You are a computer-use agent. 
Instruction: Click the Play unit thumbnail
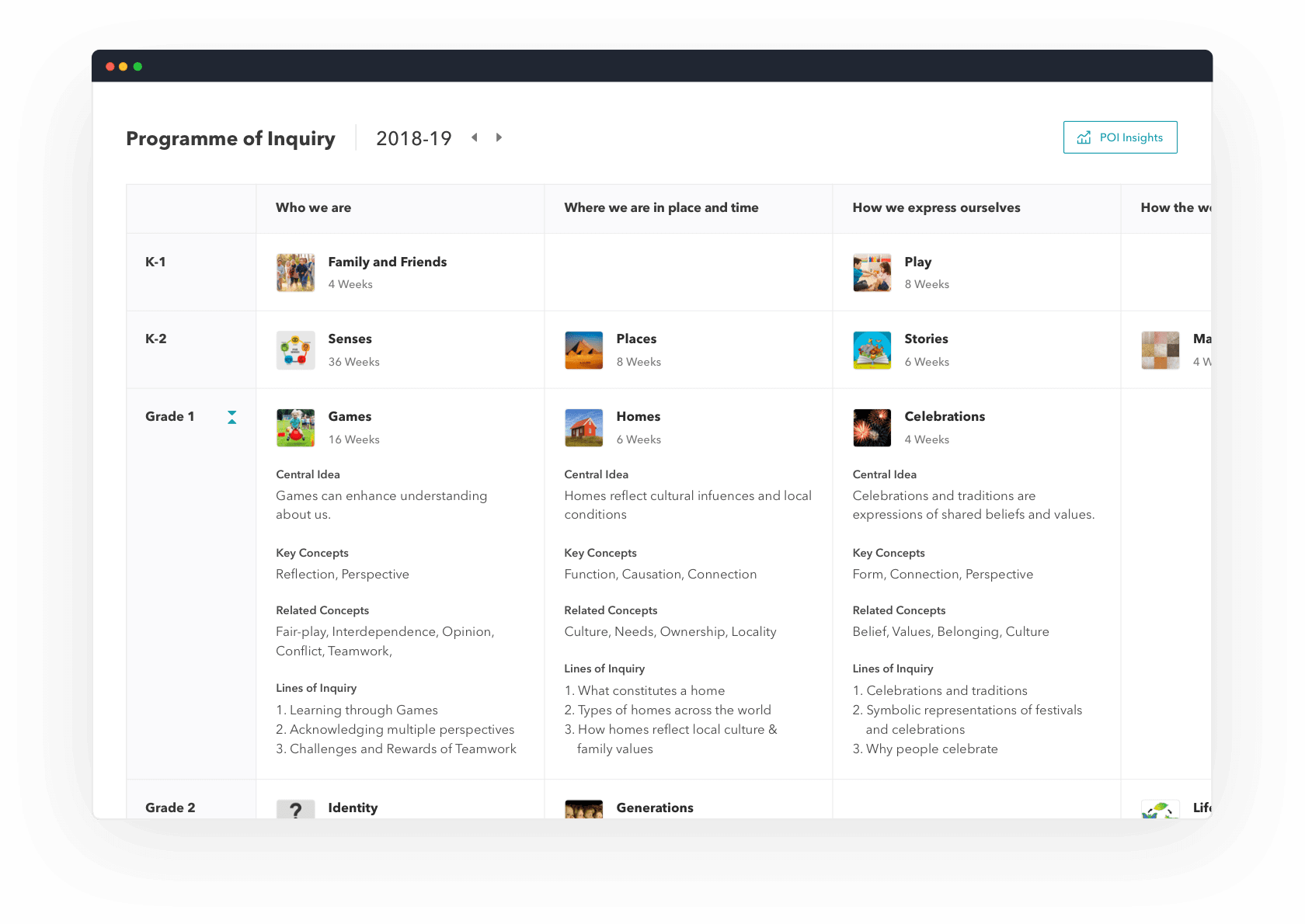pyautogui.click(x=872, y=273)
